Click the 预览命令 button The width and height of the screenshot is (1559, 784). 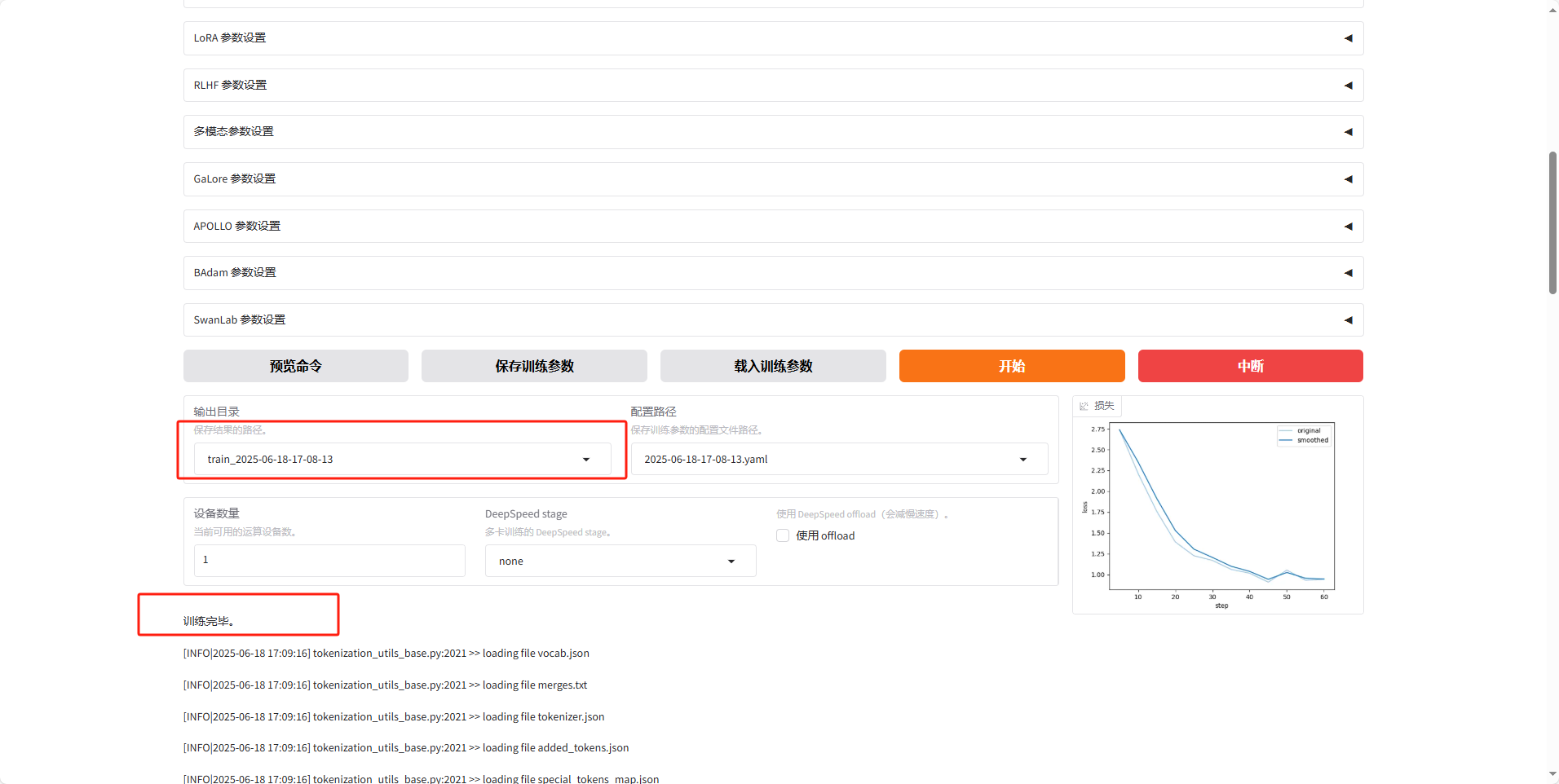point(296,366)
